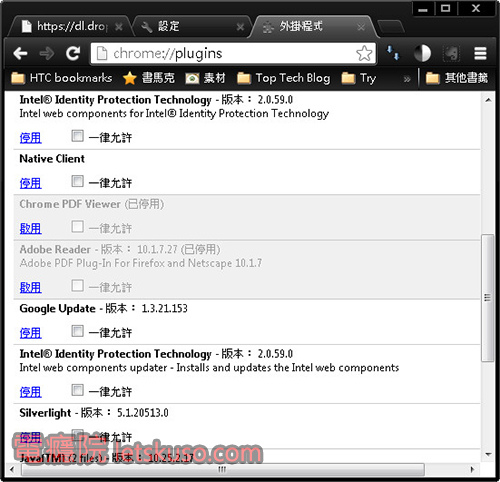
Task: Click the page icon in the address bar
Action: click(102, 53)
